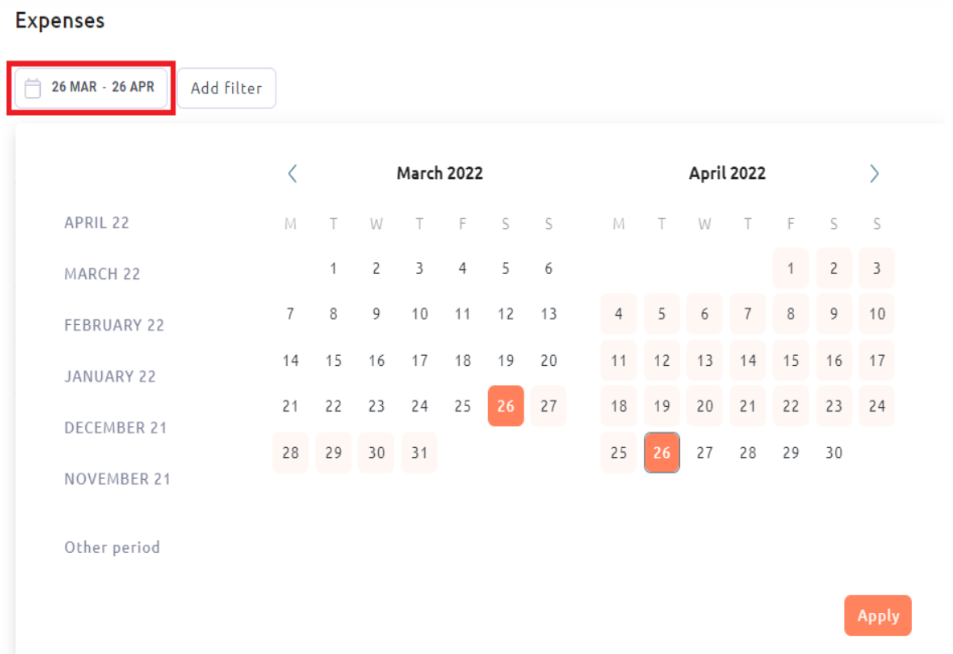Open the 26 MAR - 26 APR date range picker
This screenshot has width=953, height=654.
pyautogui.click(x=91, y=88)
